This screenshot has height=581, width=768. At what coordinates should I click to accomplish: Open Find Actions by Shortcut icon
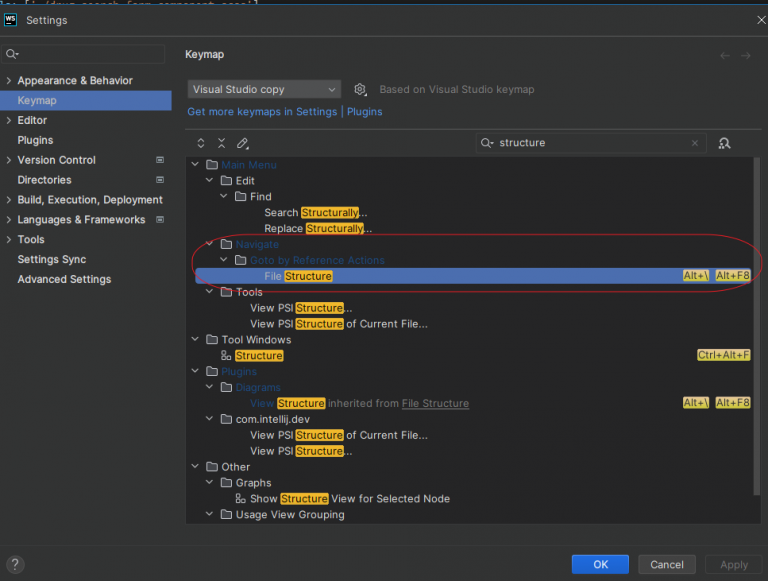pyautogui.click(x=724, y=143)
